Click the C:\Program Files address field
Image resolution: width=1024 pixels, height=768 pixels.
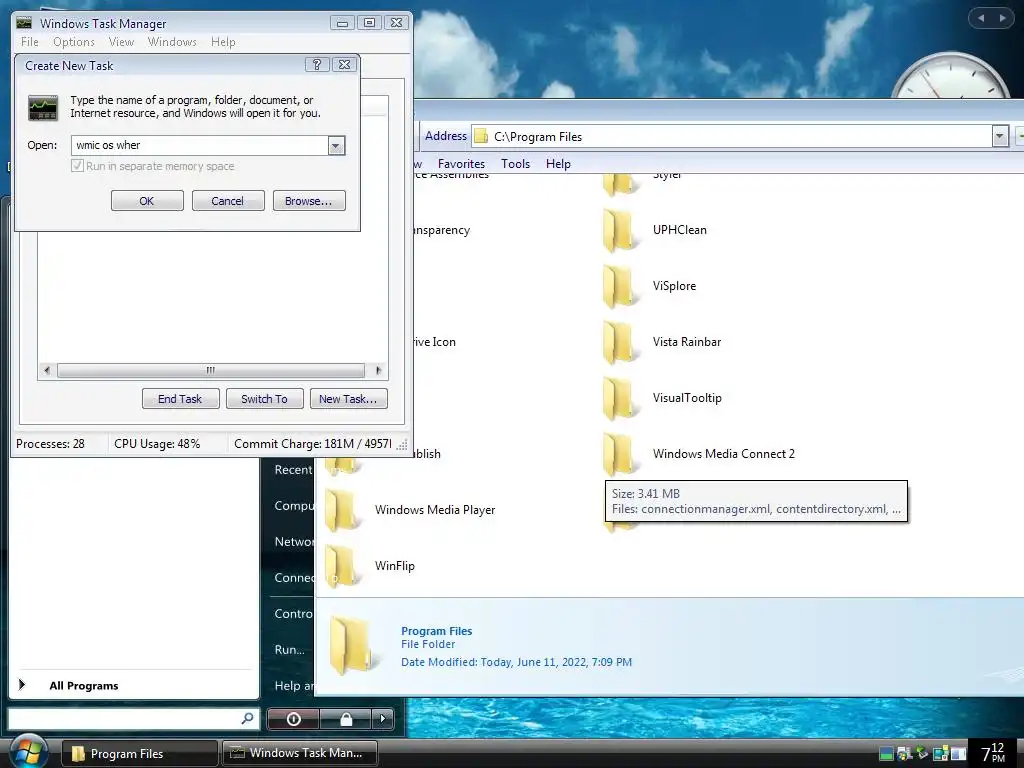click(x=731, y=136)
